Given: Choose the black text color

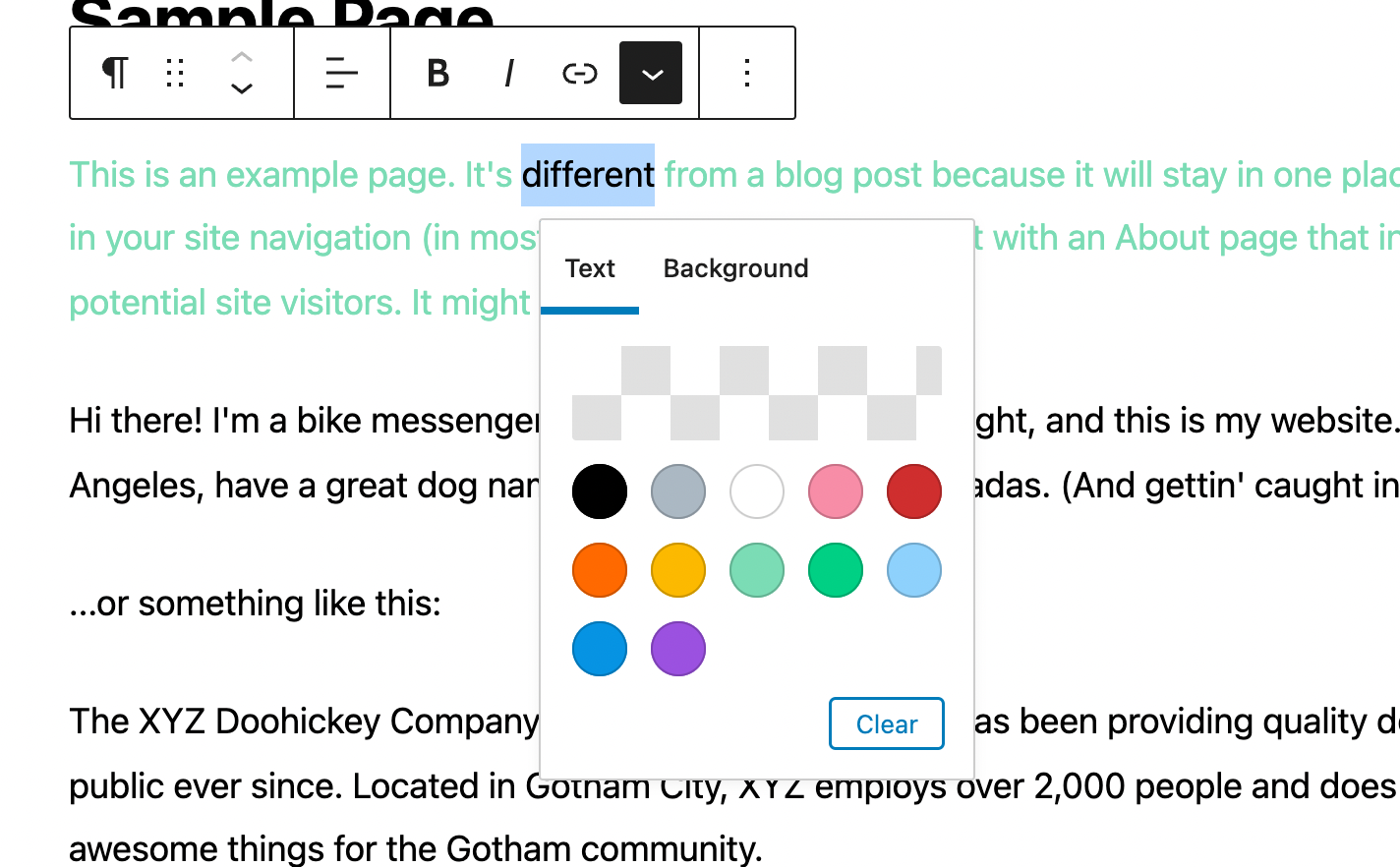Looking at the screenshot, I should [600, 491].
